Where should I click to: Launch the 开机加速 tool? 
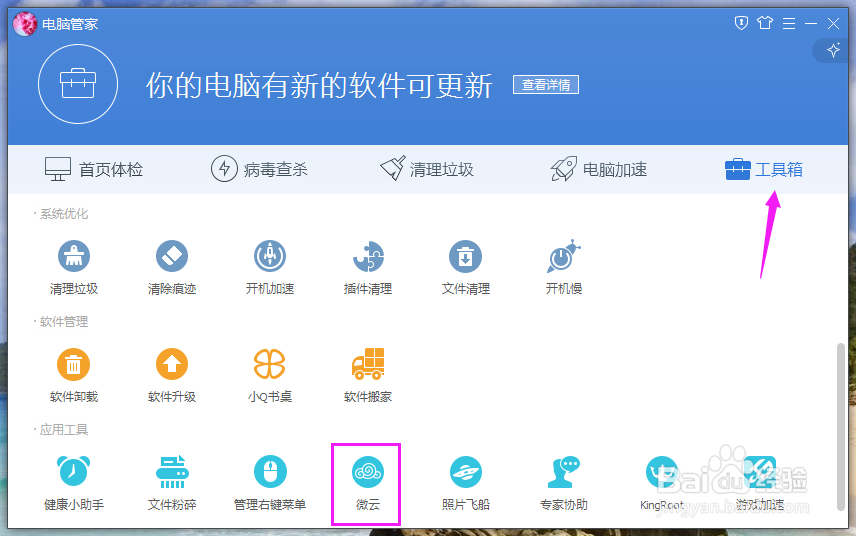270,267
